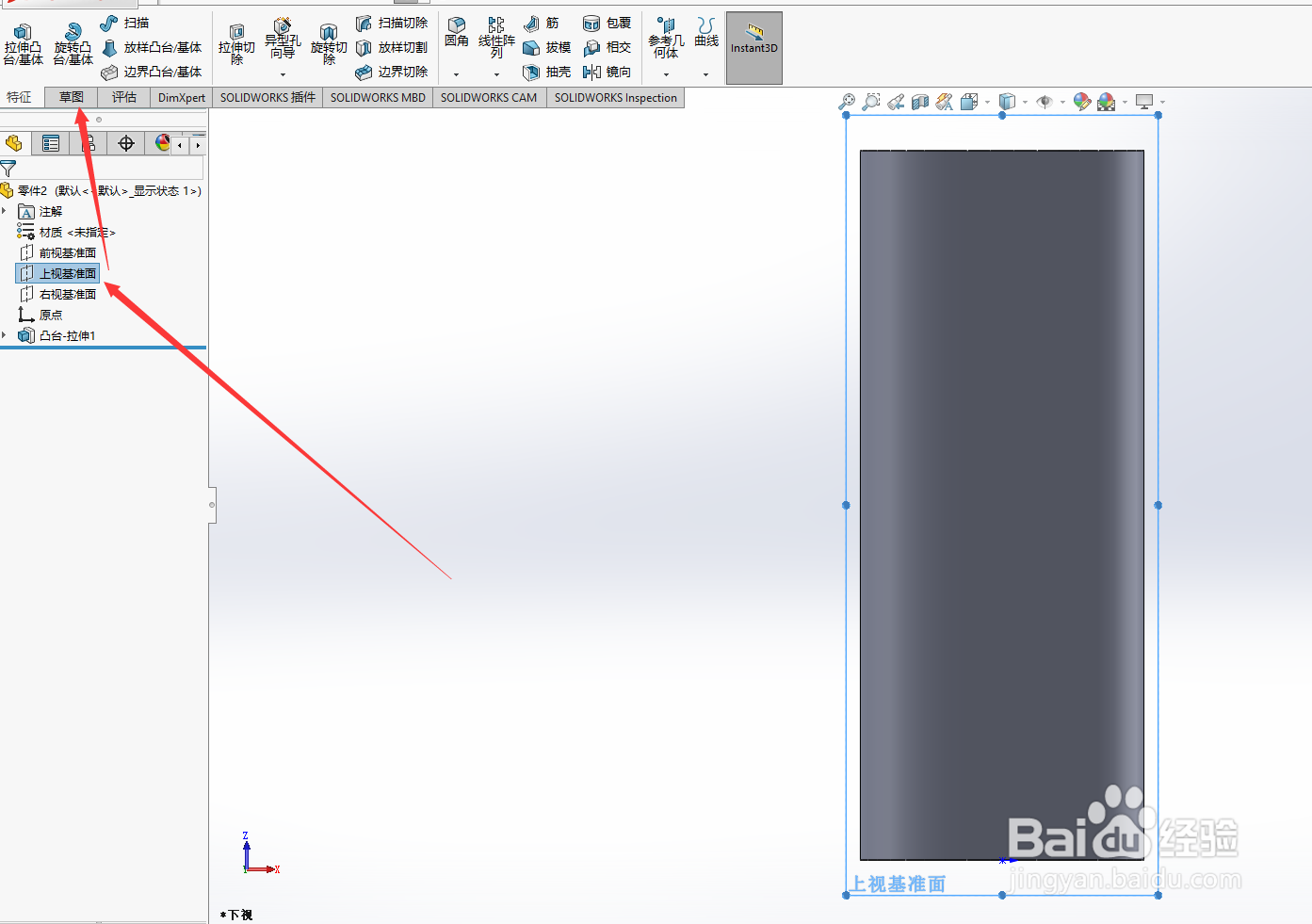Open the DisplayManager color ball tab

coord(163,143)
